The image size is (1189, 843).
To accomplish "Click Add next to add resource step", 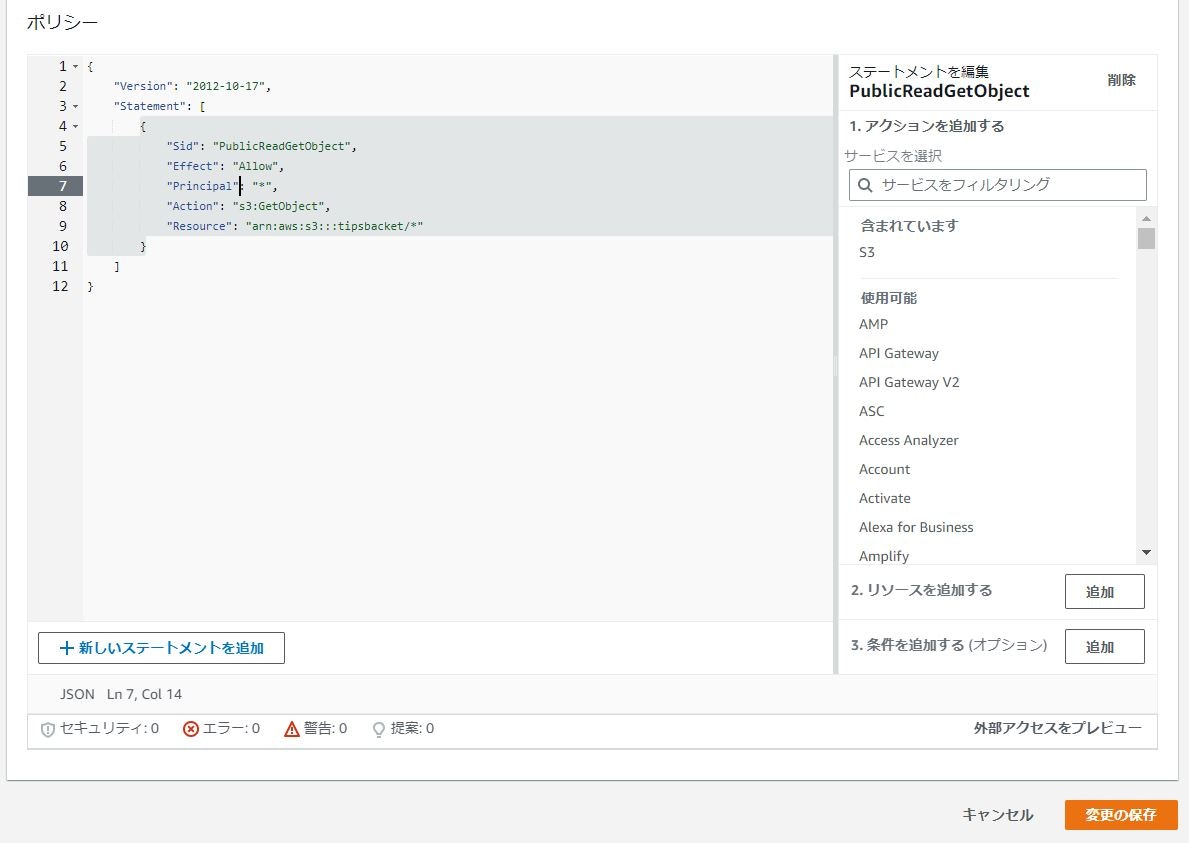I will 1105,591.
